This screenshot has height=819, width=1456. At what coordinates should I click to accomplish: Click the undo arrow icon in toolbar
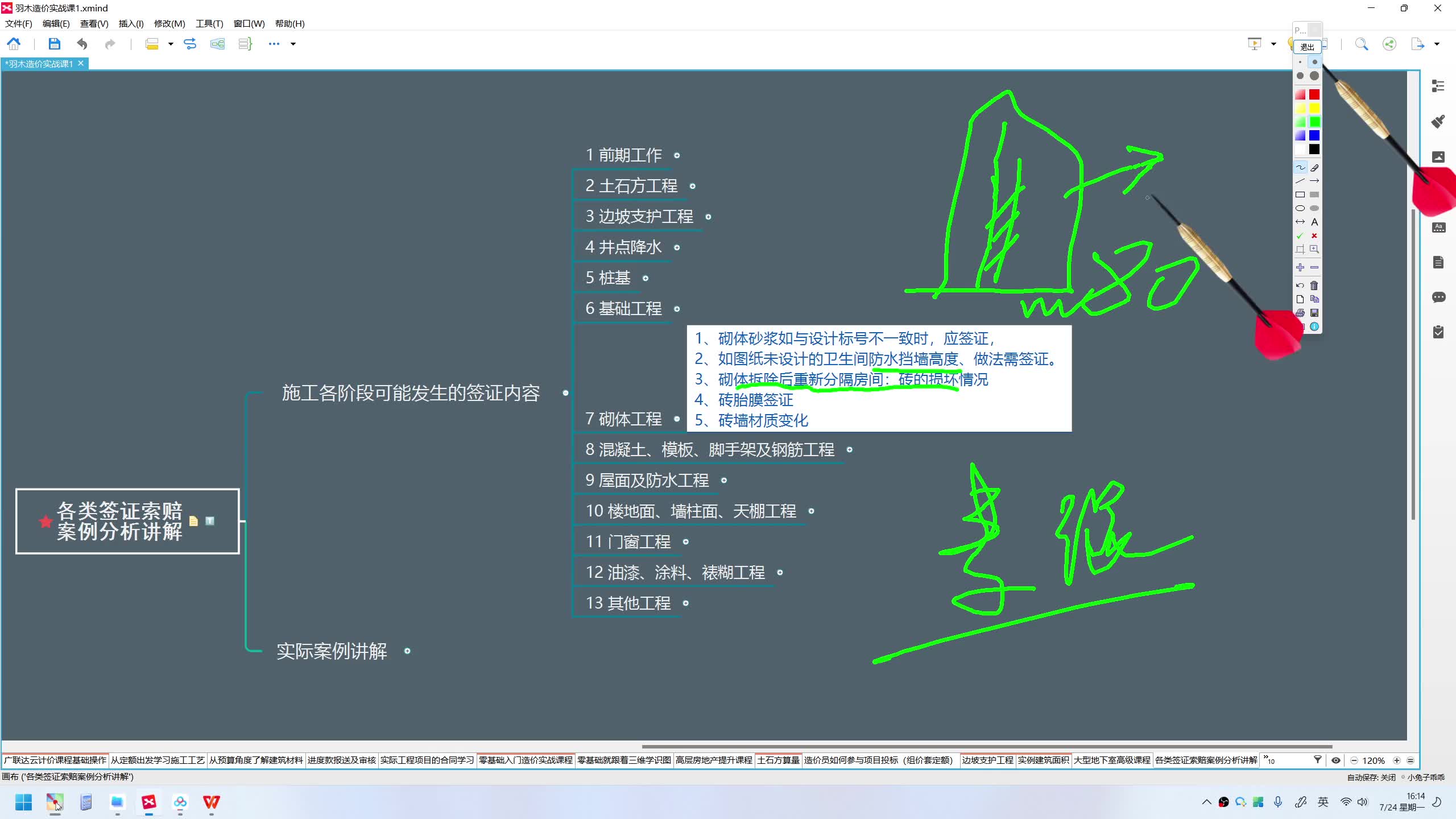point(82,43)
